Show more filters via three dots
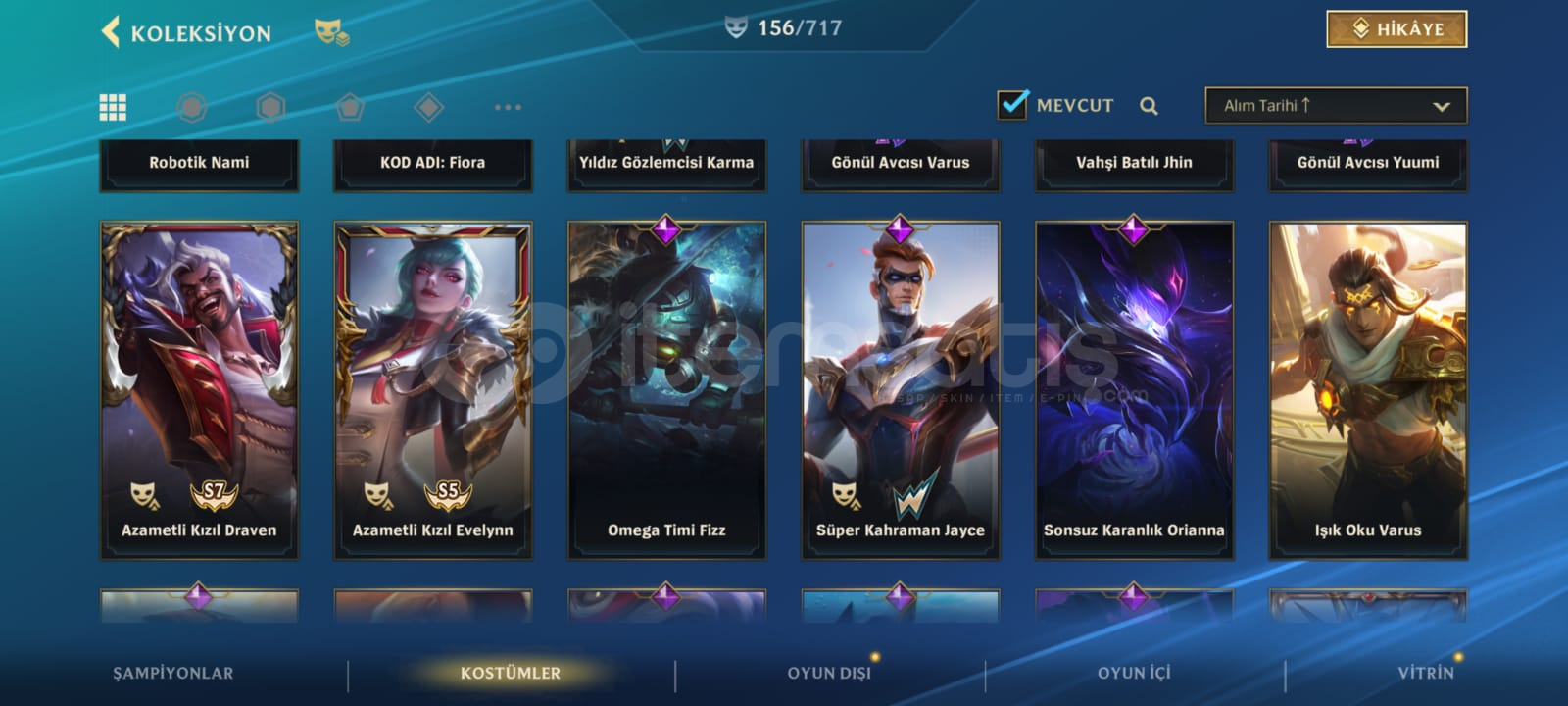This screenshot has height=706, width=1568. click(x=508, y=107)
